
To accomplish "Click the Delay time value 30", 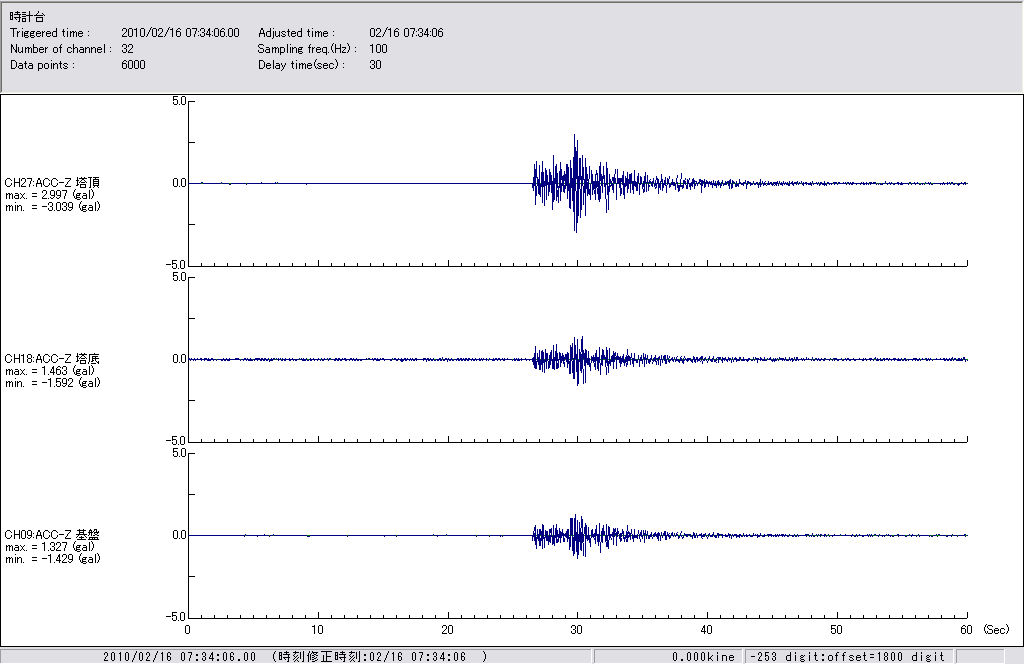I will [375, 65].
